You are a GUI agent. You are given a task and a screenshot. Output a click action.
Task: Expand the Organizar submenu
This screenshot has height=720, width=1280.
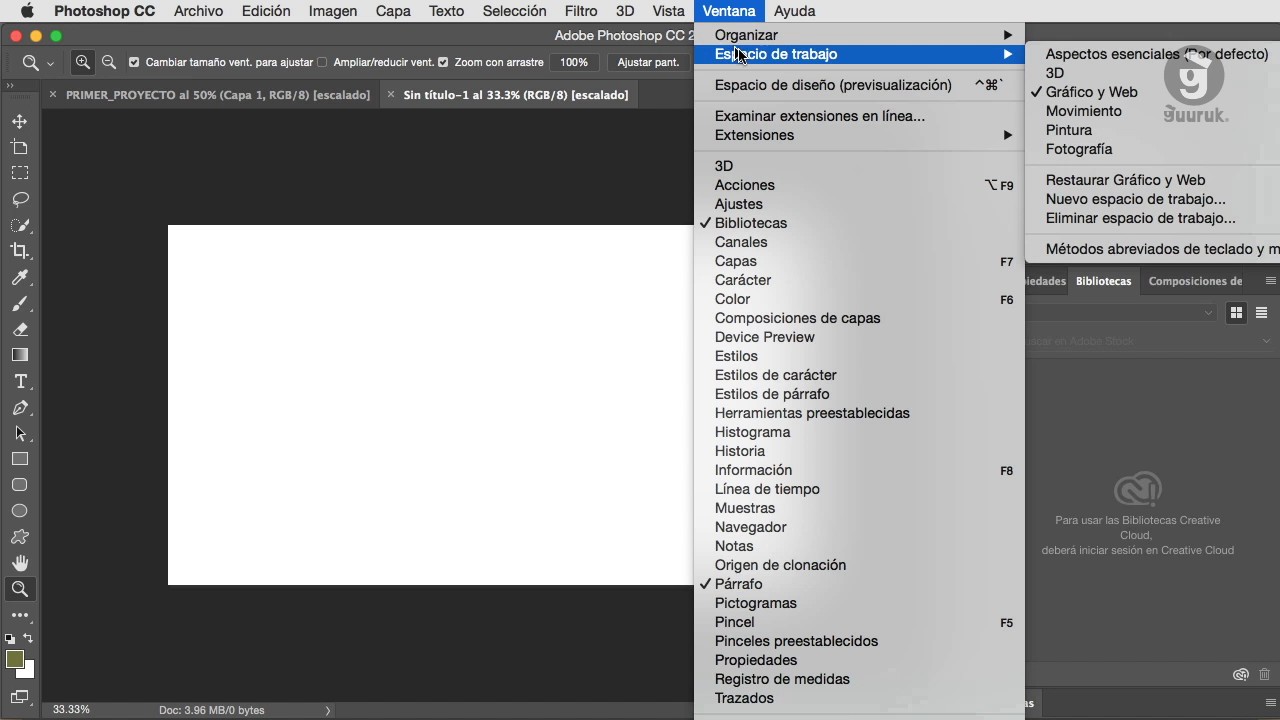coord(859,35)
